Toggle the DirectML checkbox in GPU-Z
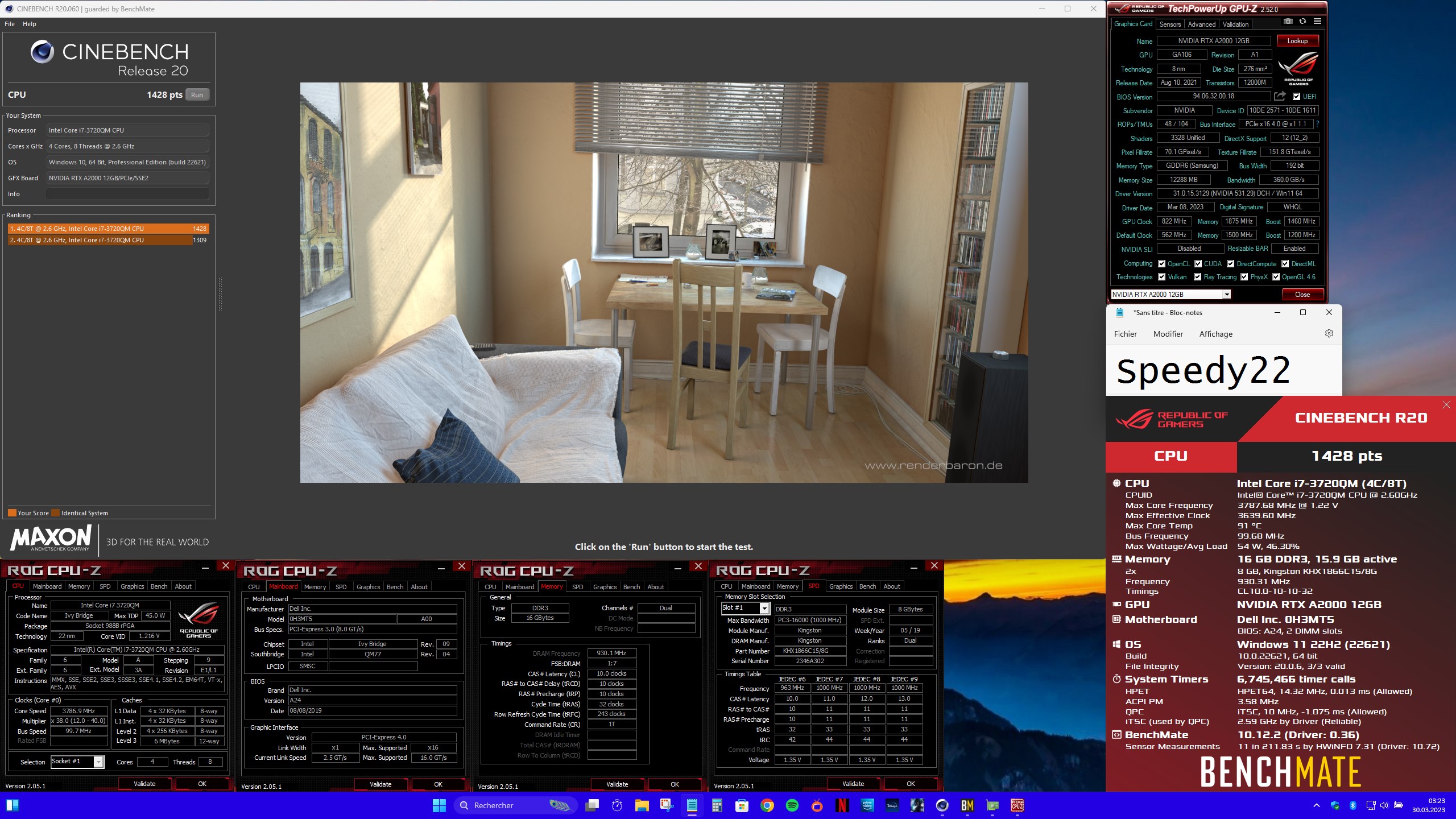This screenshot has height=819, width=1456. pos(1285,264)
